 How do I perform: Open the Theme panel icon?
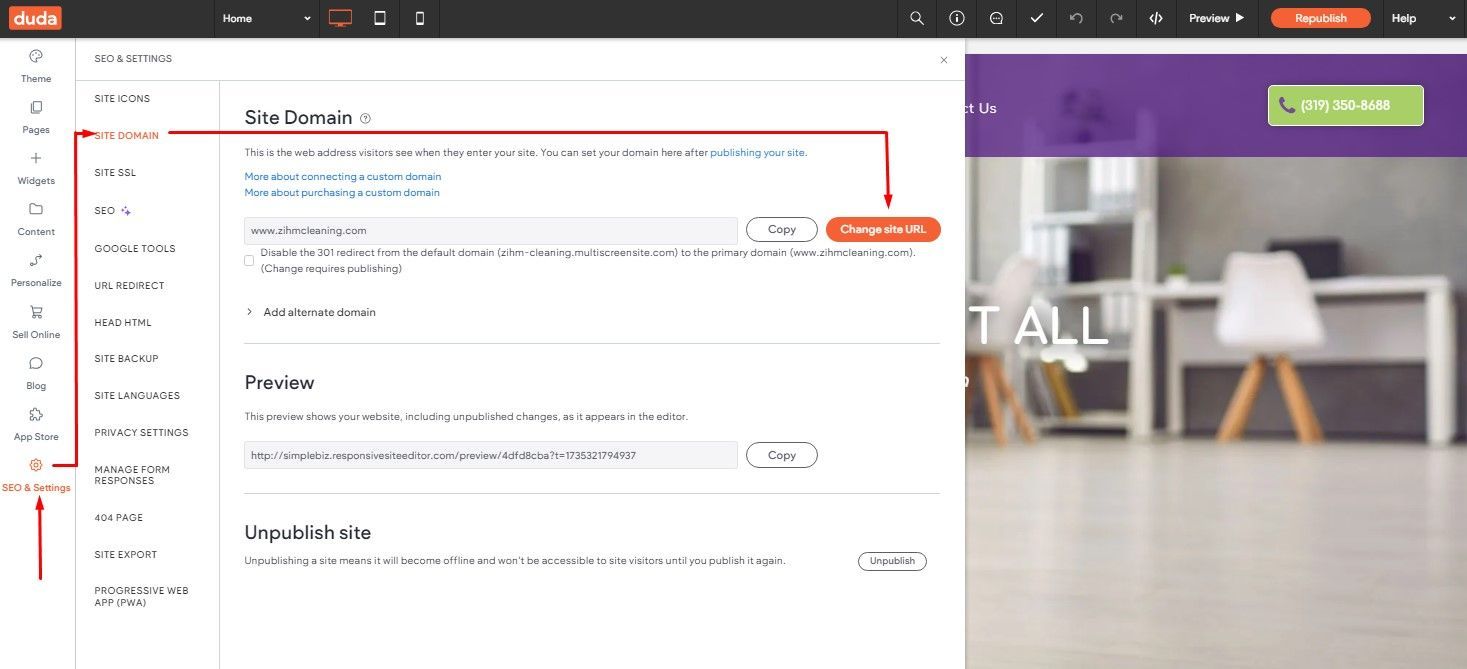pos(36,56)
